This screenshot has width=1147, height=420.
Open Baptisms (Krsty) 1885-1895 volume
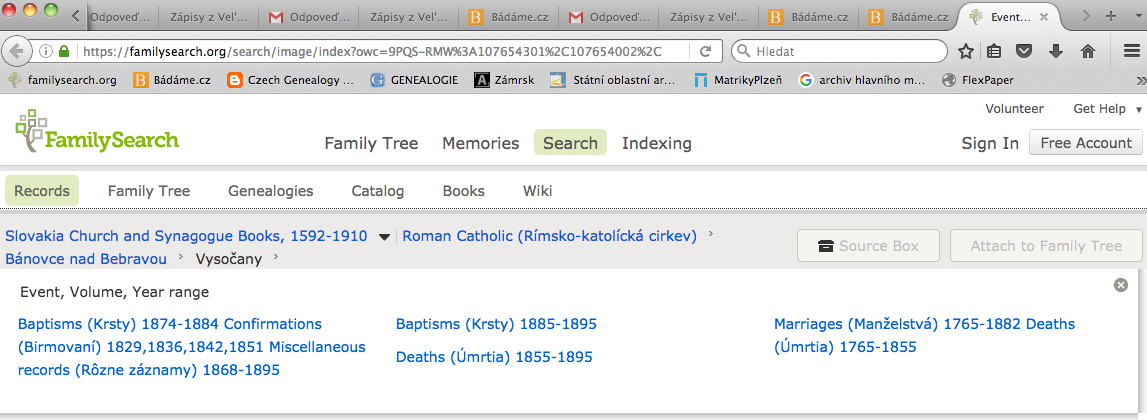(x=496, y=324)
